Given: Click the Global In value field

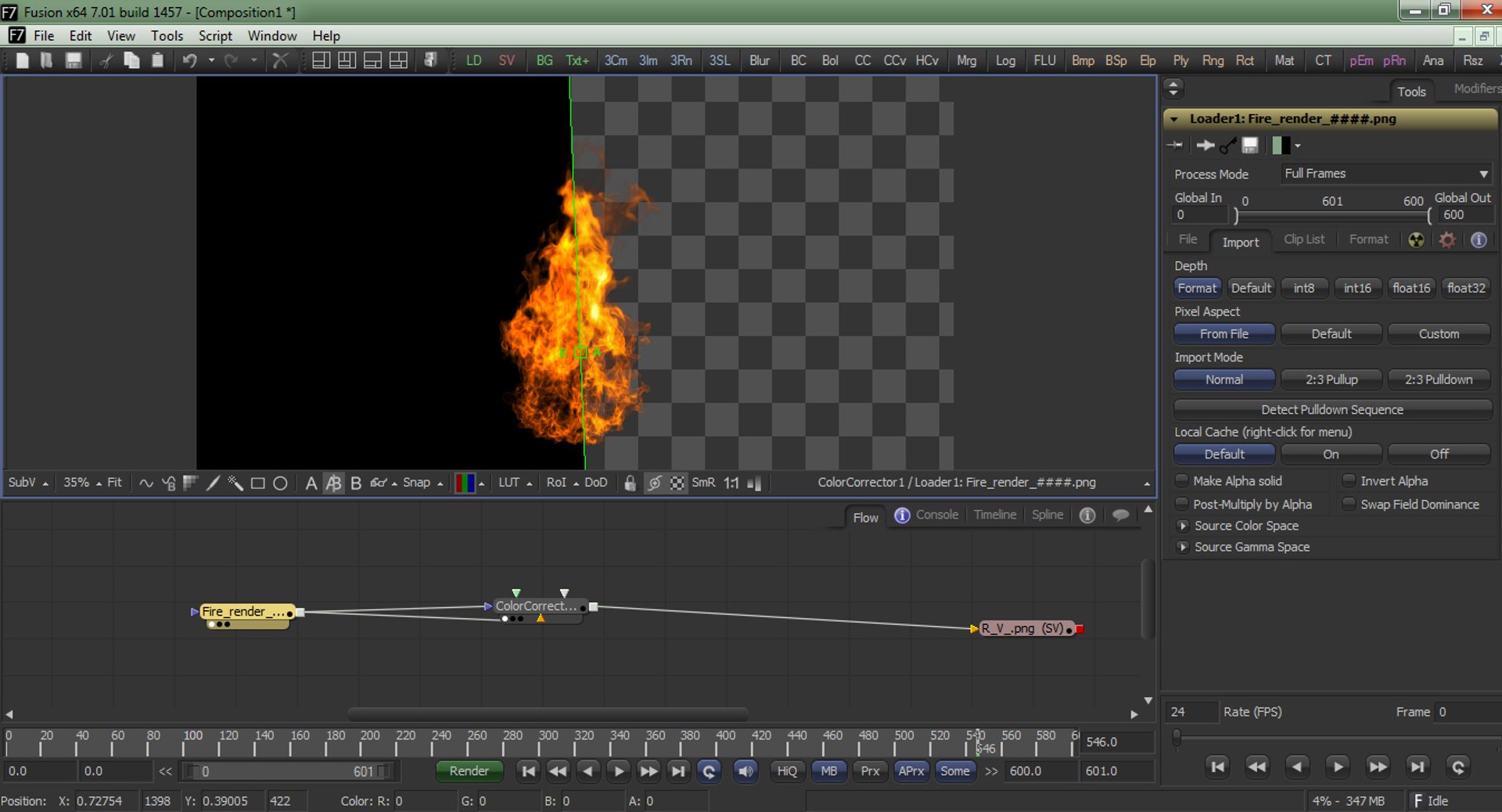Looking at the screenshot, I should point(1198,215).
